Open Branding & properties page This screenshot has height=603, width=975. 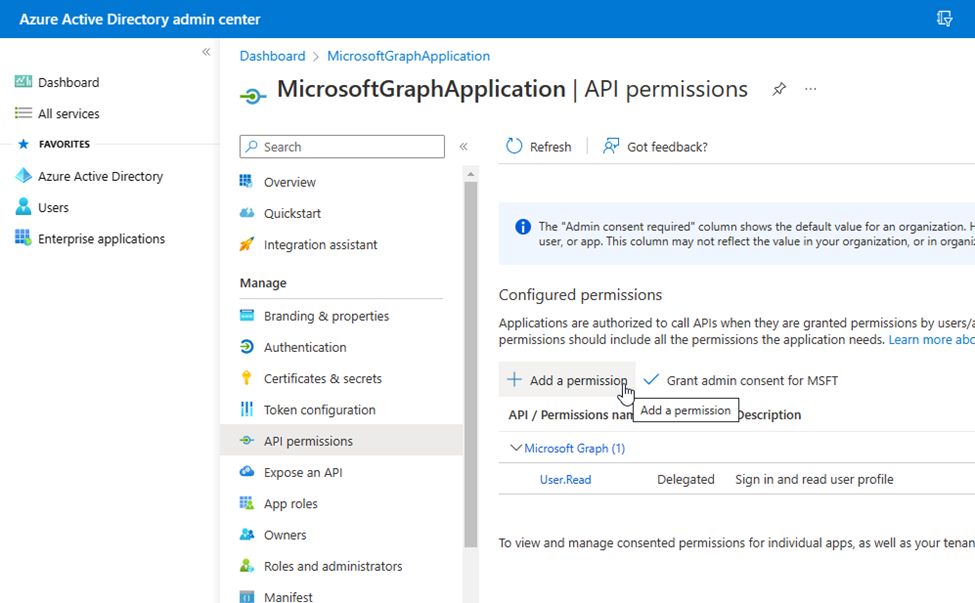coord(326,316)
